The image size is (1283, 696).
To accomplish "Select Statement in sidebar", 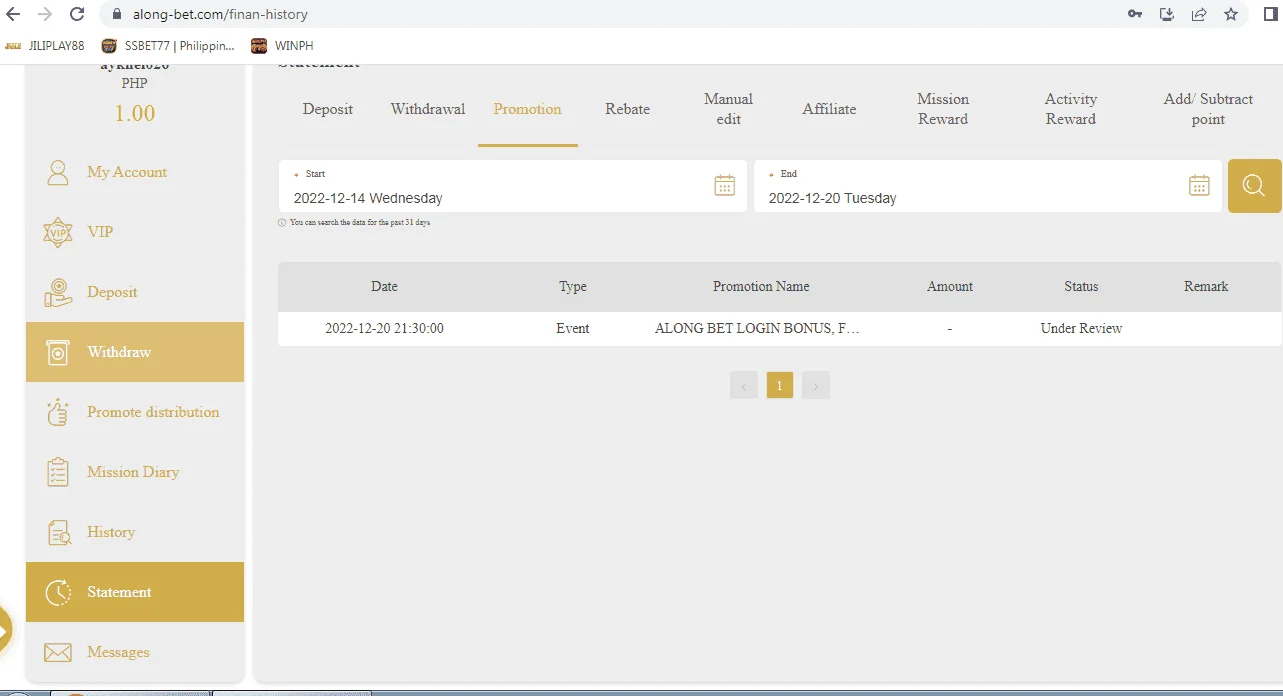I will click(135, 592).
